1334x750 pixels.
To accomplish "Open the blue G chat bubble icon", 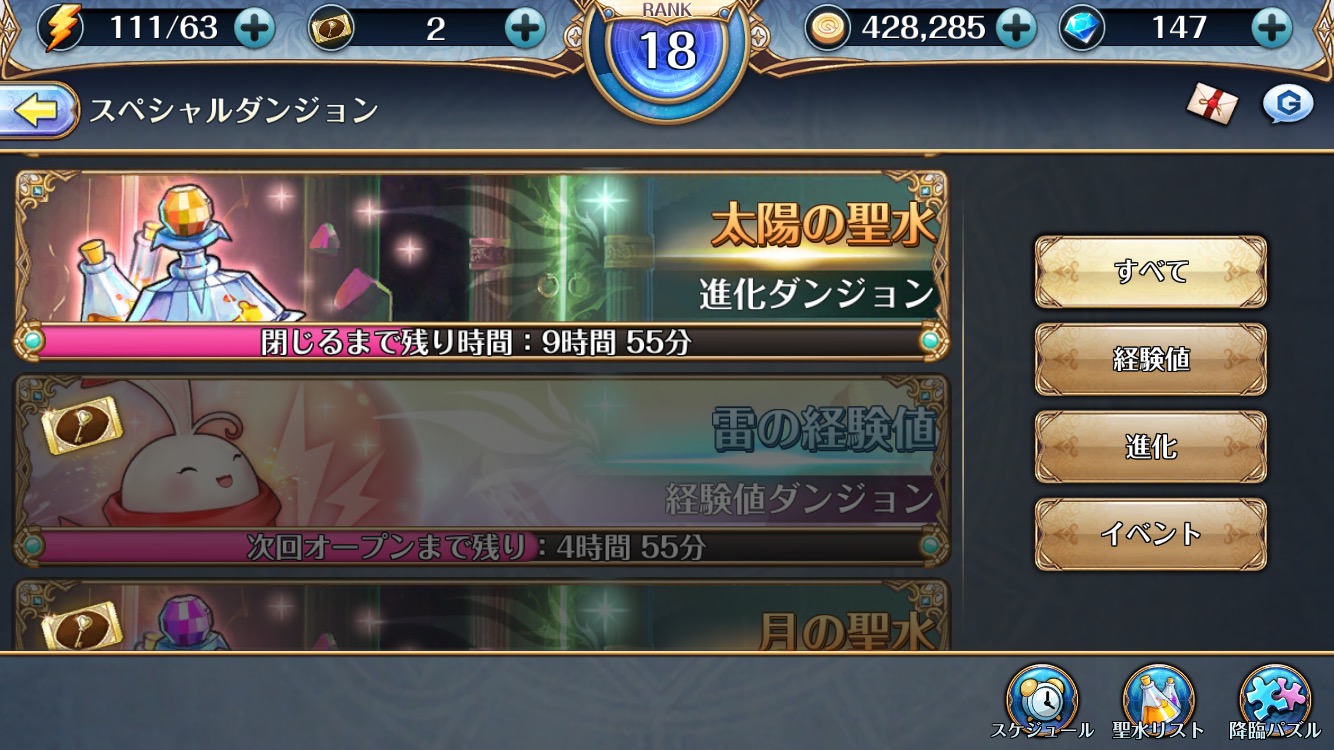I will 1288,104.
